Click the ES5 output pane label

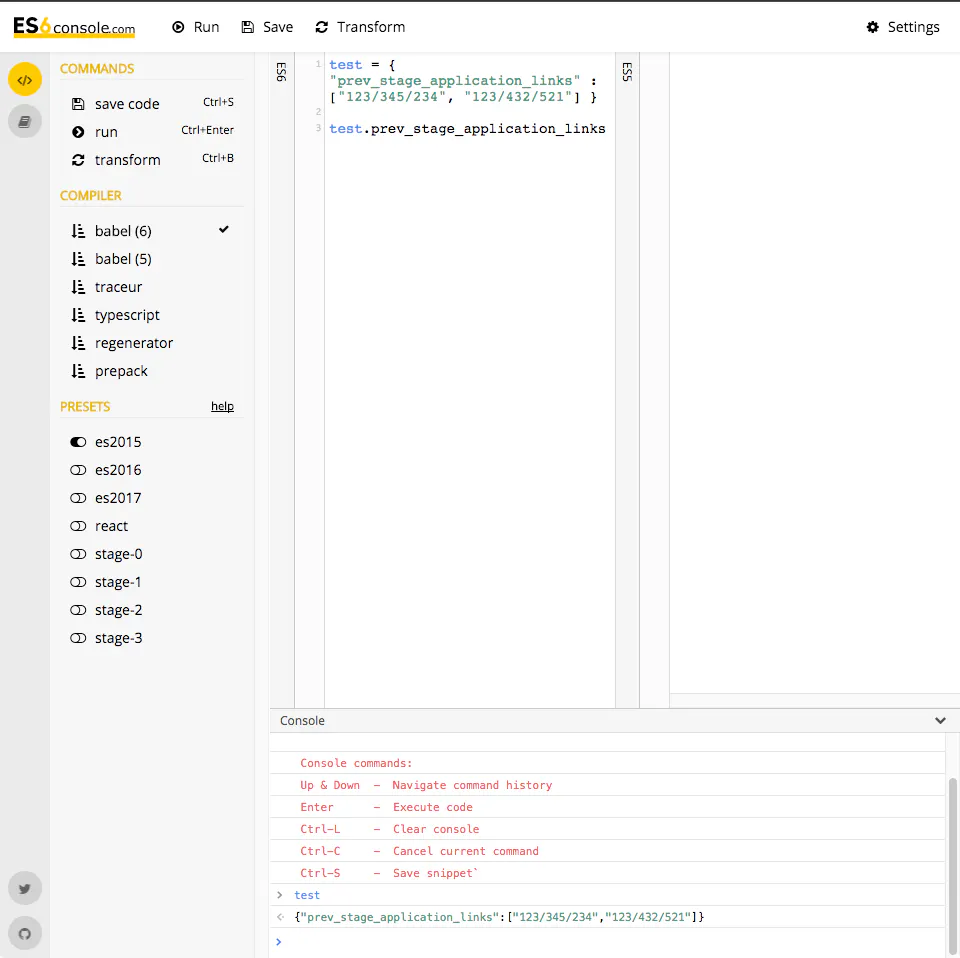[628, 72]
